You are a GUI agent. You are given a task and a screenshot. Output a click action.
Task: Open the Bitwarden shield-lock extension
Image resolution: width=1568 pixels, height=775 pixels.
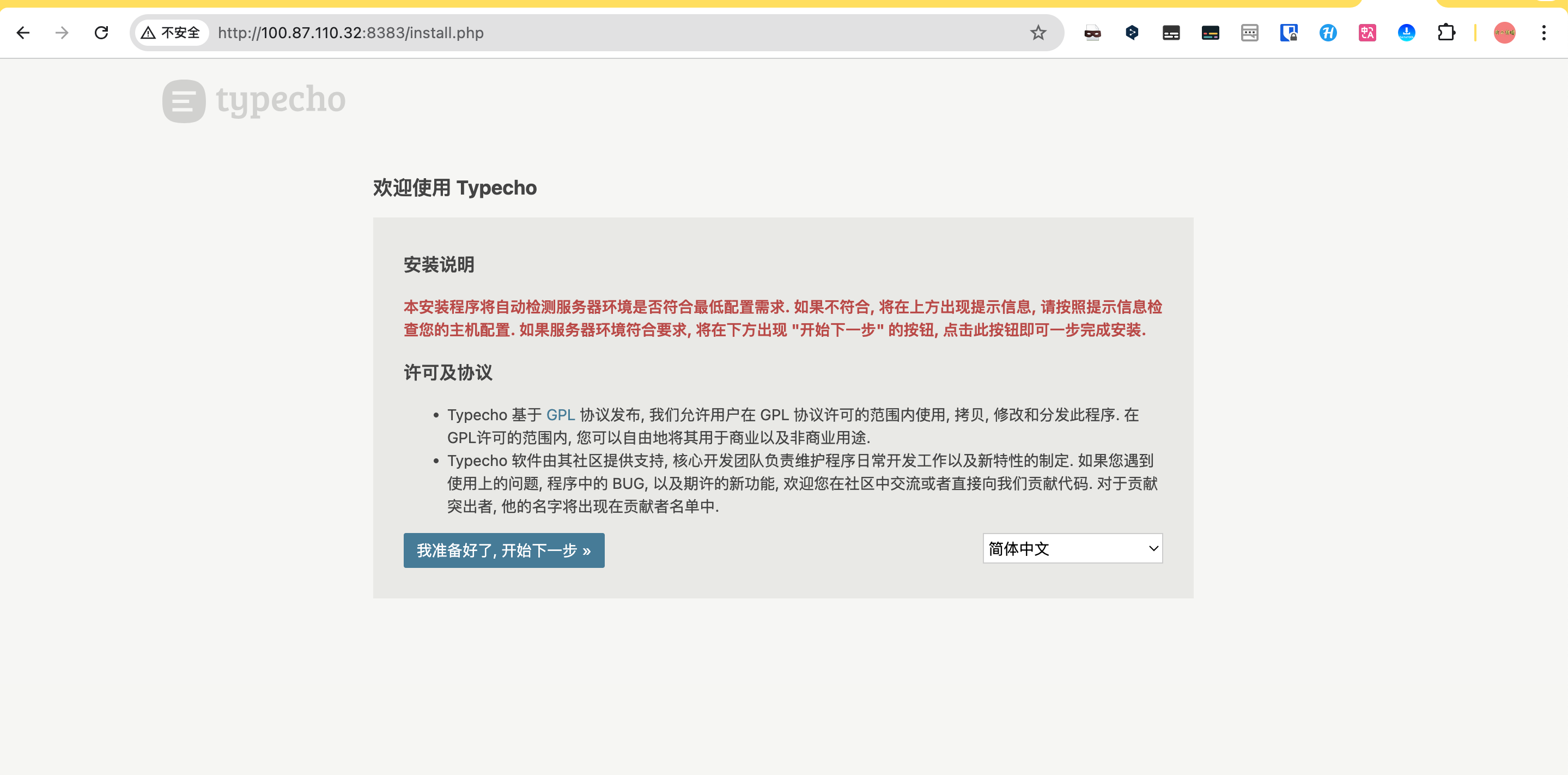coord(1289,33)
